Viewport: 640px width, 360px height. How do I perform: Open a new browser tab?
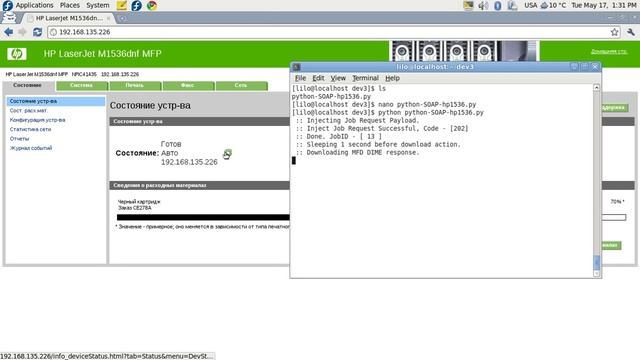point(122,18)
